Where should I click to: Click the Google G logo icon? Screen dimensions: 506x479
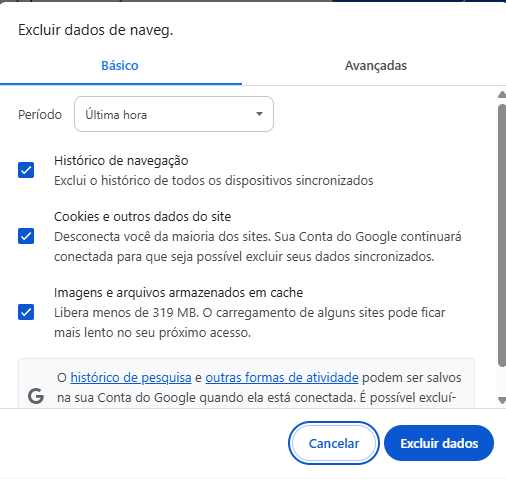(x=36, y=396)
